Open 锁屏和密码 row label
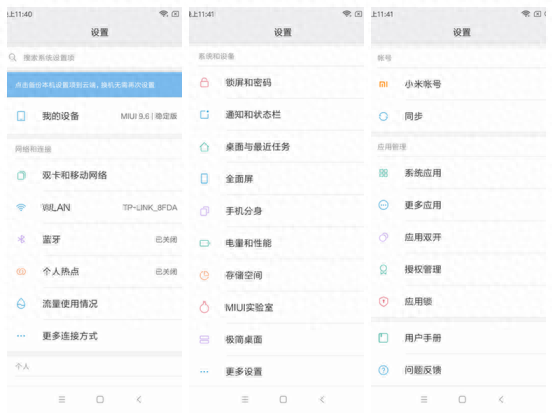553x420 pixels. (248, 83)
